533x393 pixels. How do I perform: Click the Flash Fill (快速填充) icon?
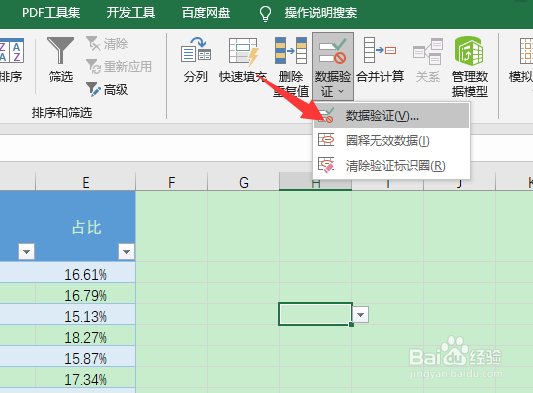tap(243, 51)
